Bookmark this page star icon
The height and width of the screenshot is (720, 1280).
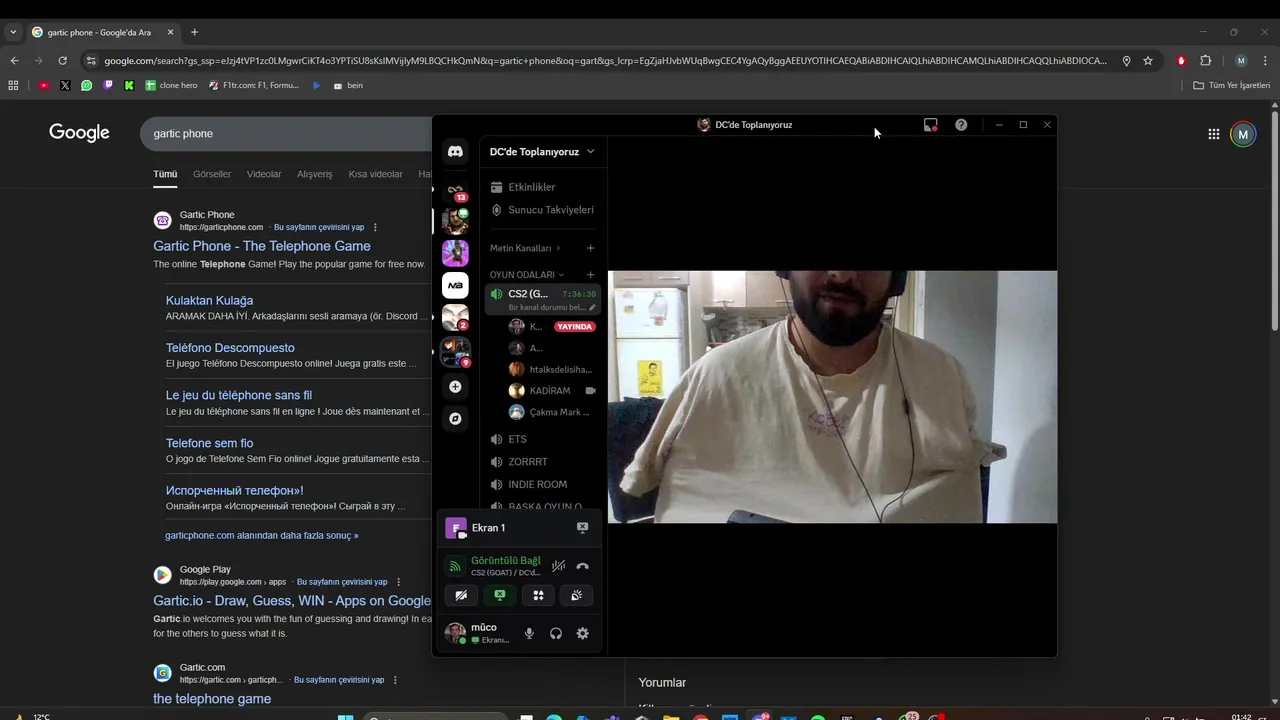(x=1148, y=60)
